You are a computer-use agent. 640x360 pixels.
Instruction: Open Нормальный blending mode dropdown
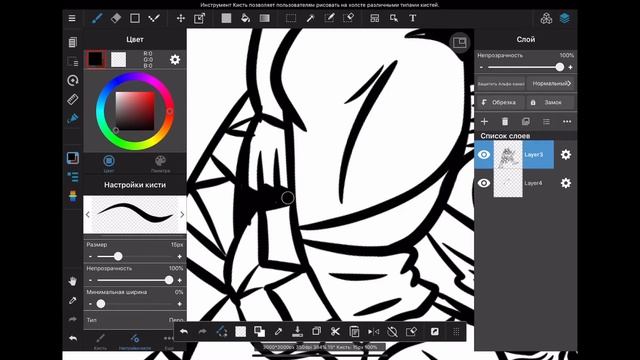(x=551, y=84)
